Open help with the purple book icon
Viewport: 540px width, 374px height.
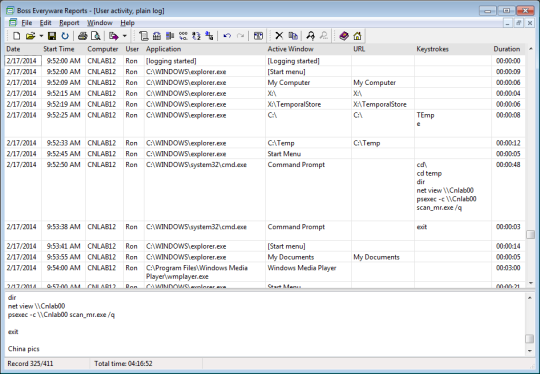click(344, 36)
